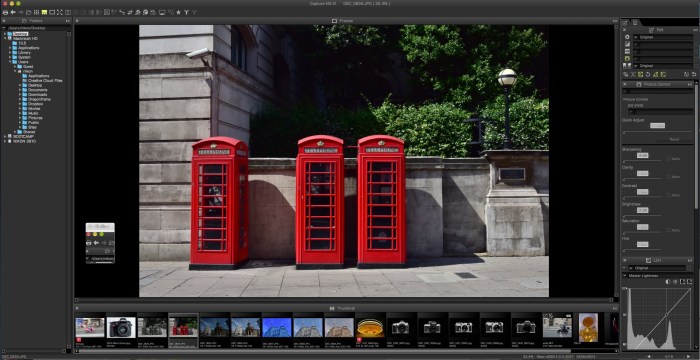Click the black point icon above the LCH curve

pyautogui.click(x=683, y=282)
